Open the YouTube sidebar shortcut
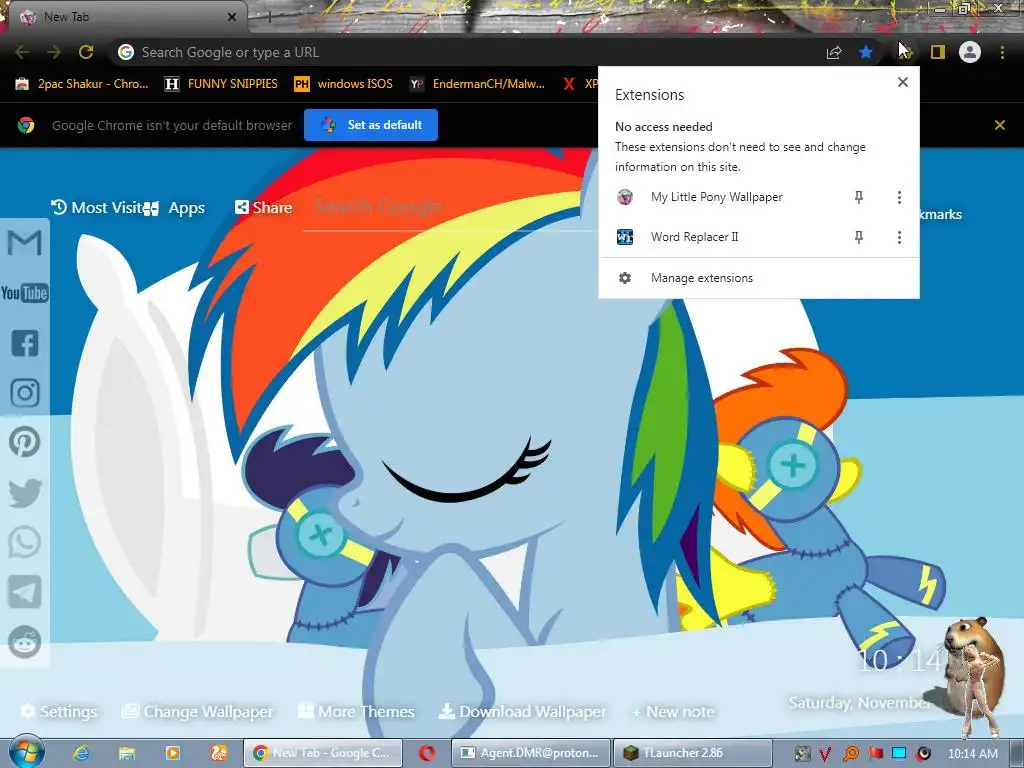The image size is (1024, 768). tap(25, 293)
